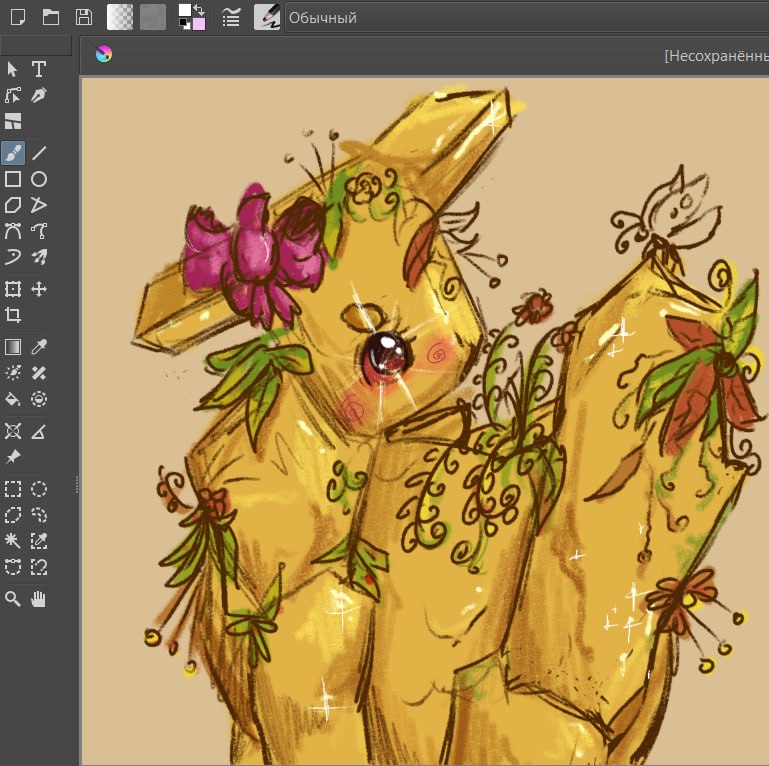The image size is (769, 766).
Task: Select the Polyline tool
Action: [x=39, y=205]
